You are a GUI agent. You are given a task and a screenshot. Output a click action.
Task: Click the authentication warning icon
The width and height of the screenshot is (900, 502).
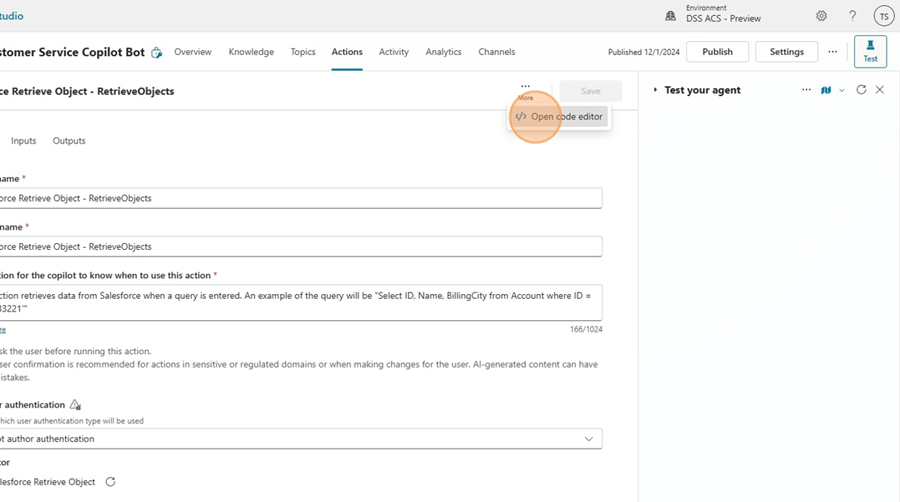tap(74, 405)
